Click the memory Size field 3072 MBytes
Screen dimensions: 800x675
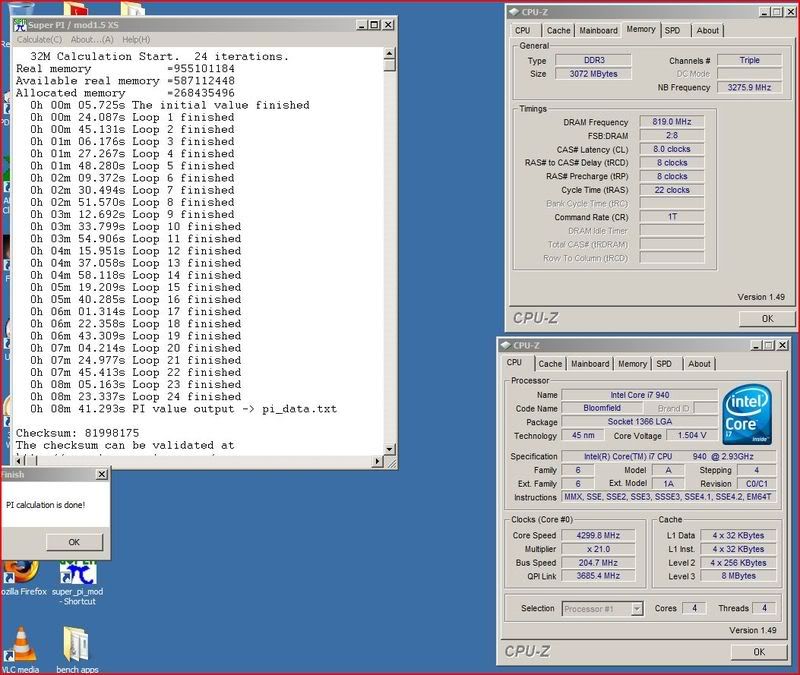point(593,74)
